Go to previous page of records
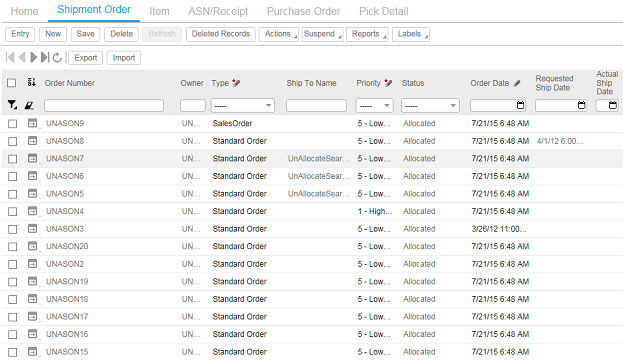The image size is (623, 363). [x=22, y=58]
